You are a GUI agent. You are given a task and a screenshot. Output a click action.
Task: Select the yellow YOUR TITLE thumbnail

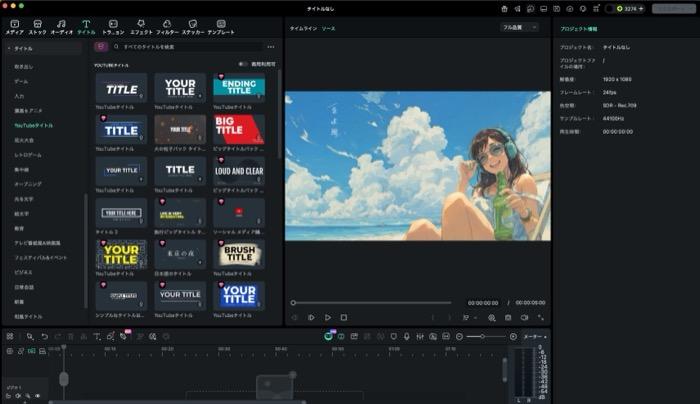point(121,254)
